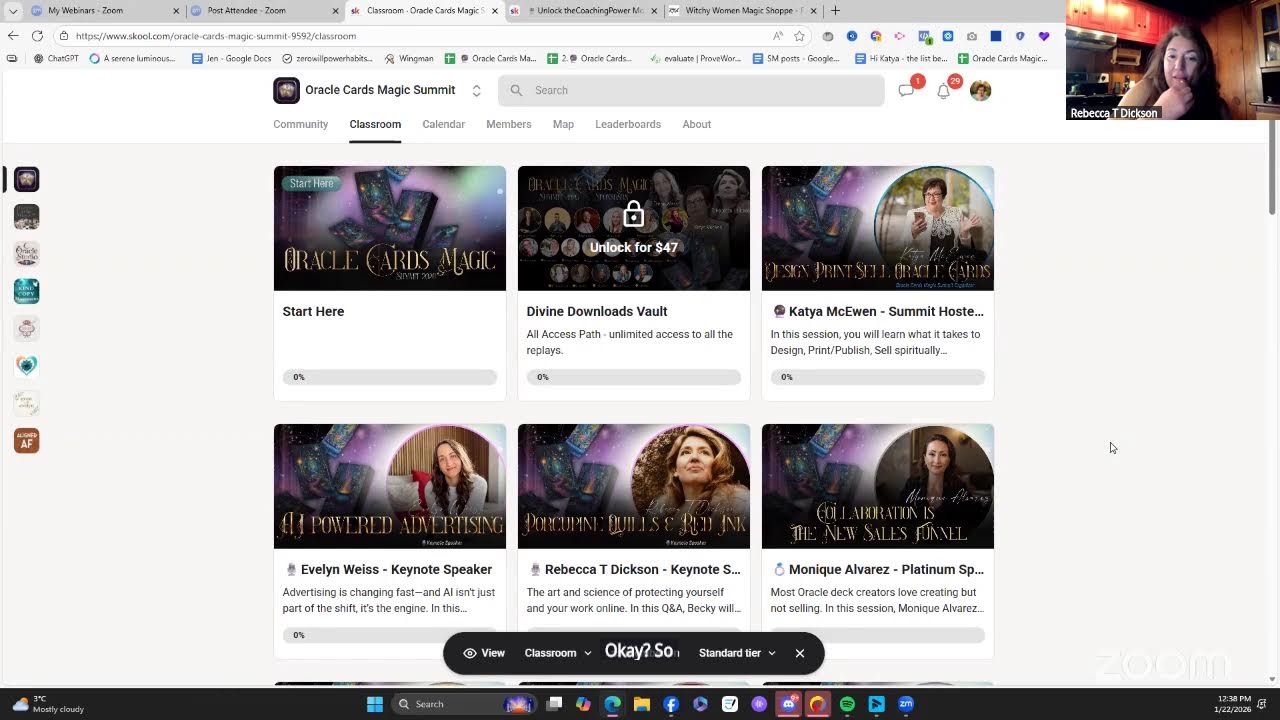Viewport: 1280px width, 720px height.
Task: Go back with the browser back arrow
Action: point(13,36)
